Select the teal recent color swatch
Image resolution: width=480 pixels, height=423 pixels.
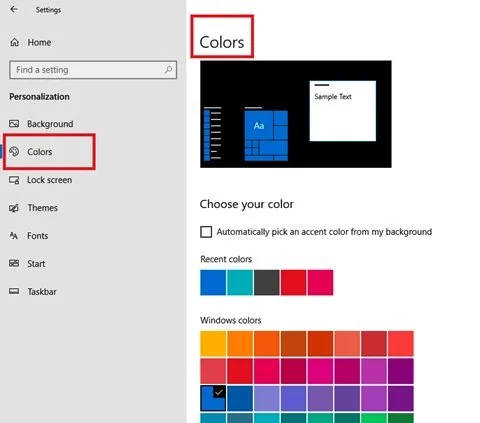tap(240, 283)
